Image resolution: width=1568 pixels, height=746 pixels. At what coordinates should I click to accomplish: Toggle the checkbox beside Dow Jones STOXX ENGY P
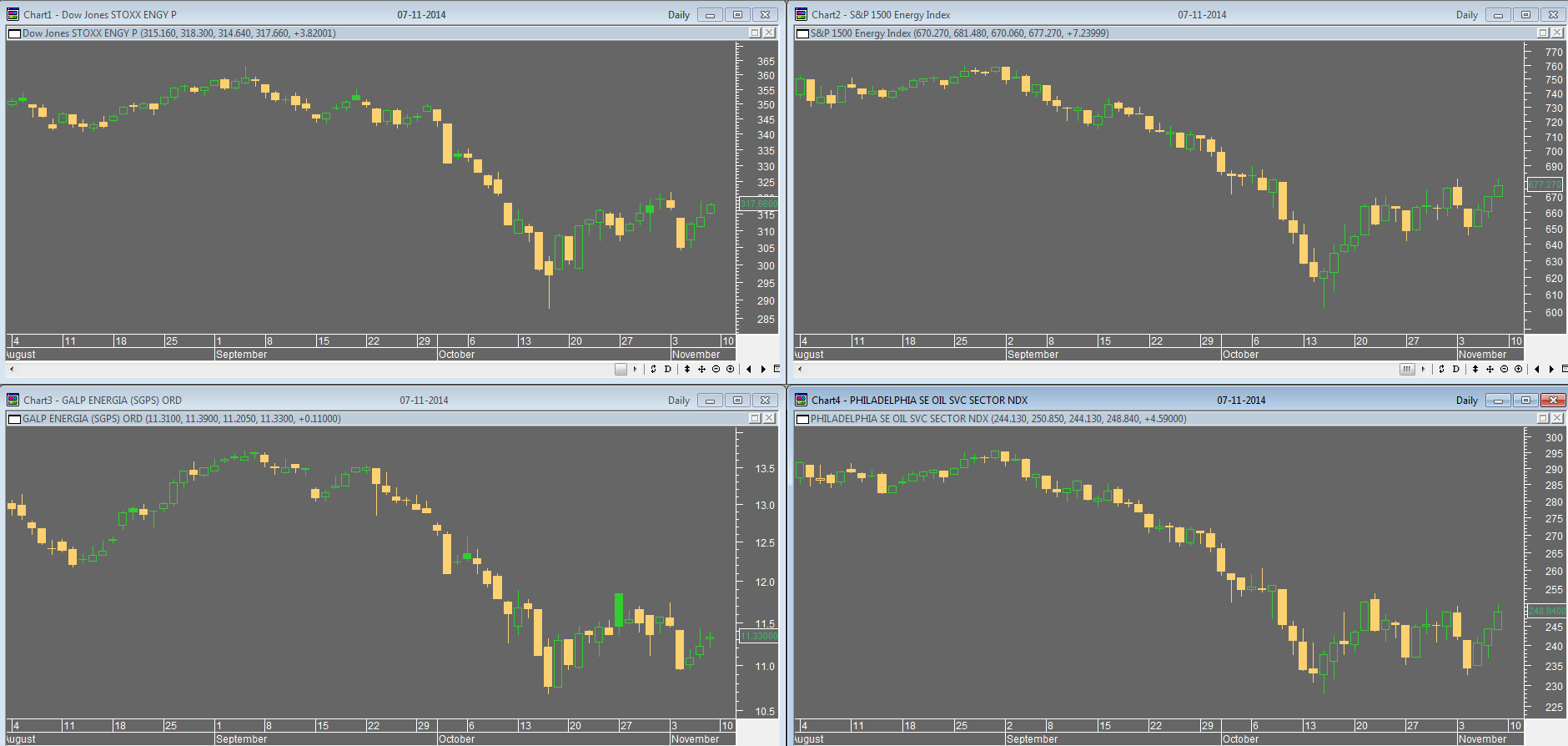point(13,33)
